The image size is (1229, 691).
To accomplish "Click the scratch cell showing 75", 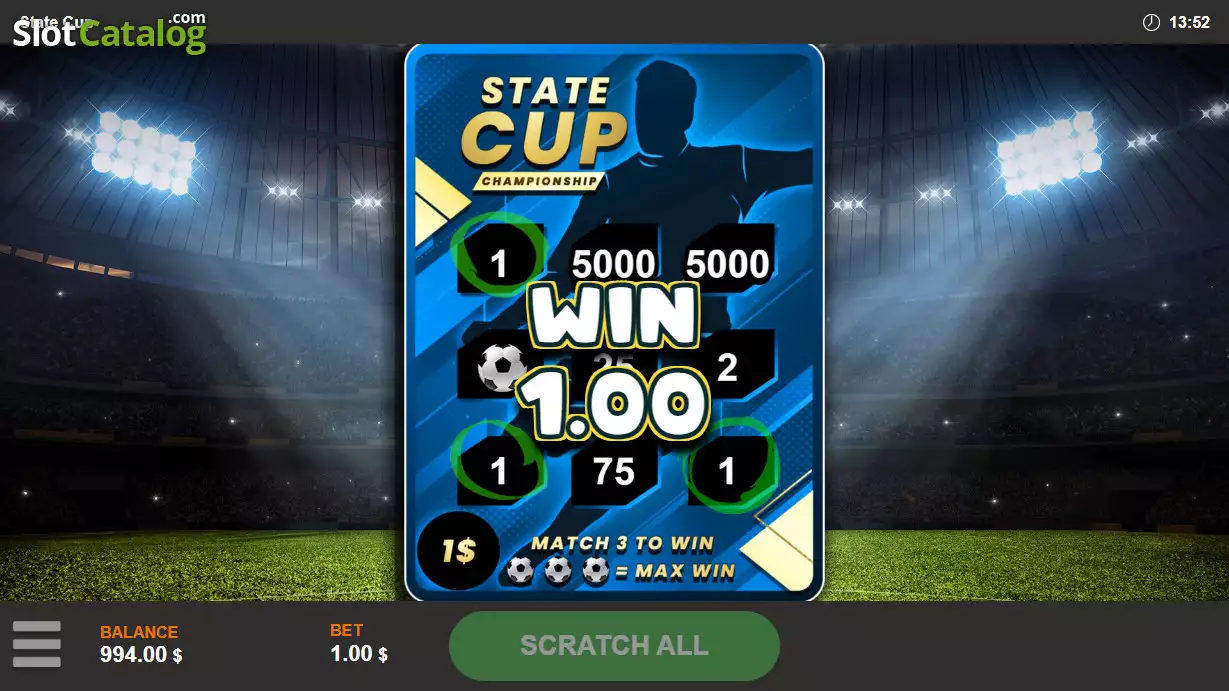I will click(x=614, y=471).
